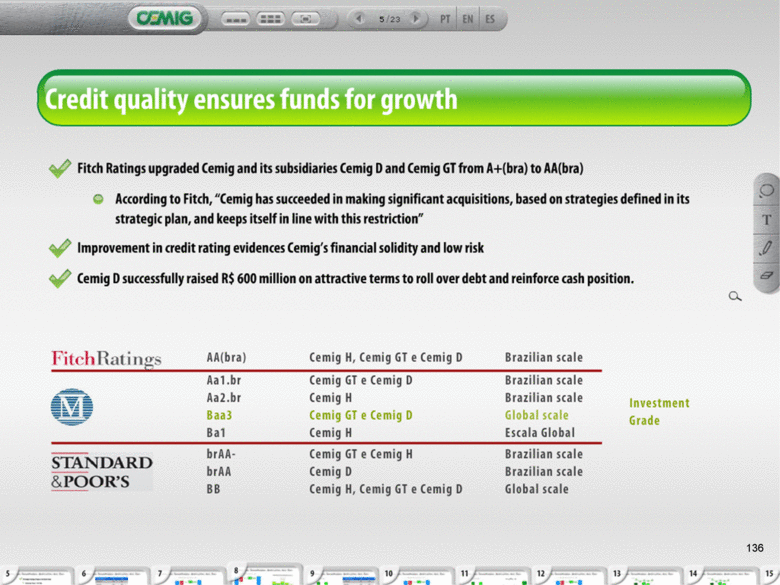Click the 5/23 slide counter
This screenshot has height=585, width=780.
pos(389,19)
